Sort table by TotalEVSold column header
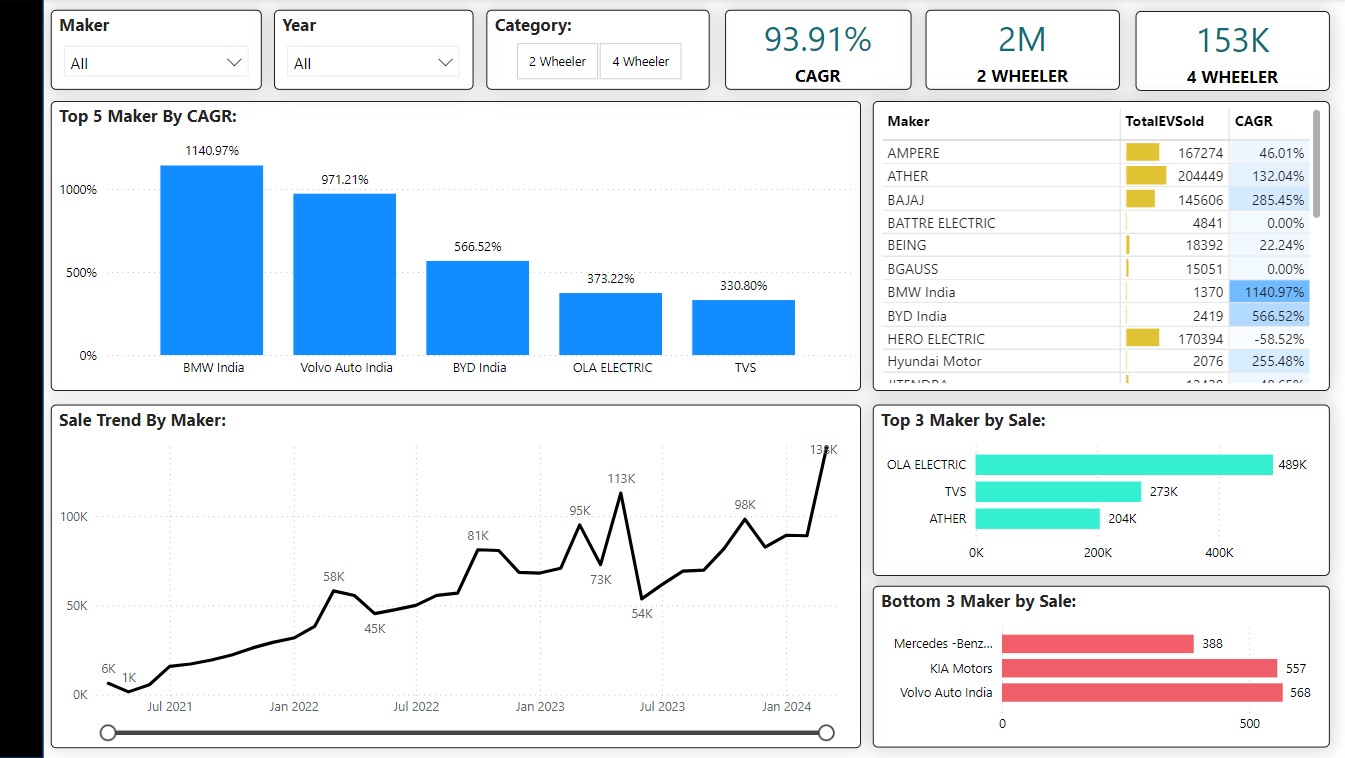This screenshot has height=758, width=1345. [1164, 121]
